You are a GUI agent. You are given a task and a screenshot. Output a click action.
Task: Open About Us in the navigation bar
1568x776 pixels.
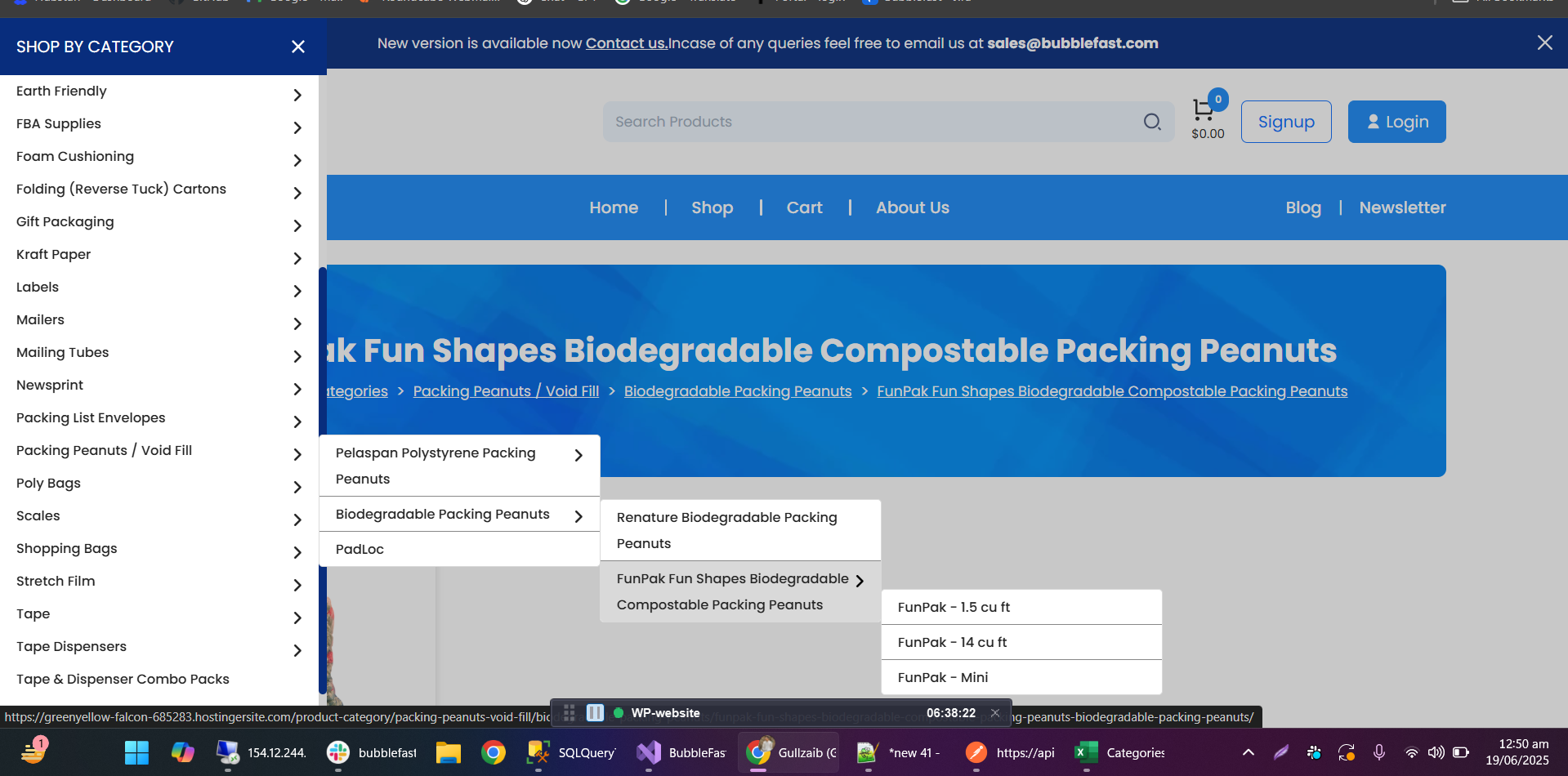[913, 207]
